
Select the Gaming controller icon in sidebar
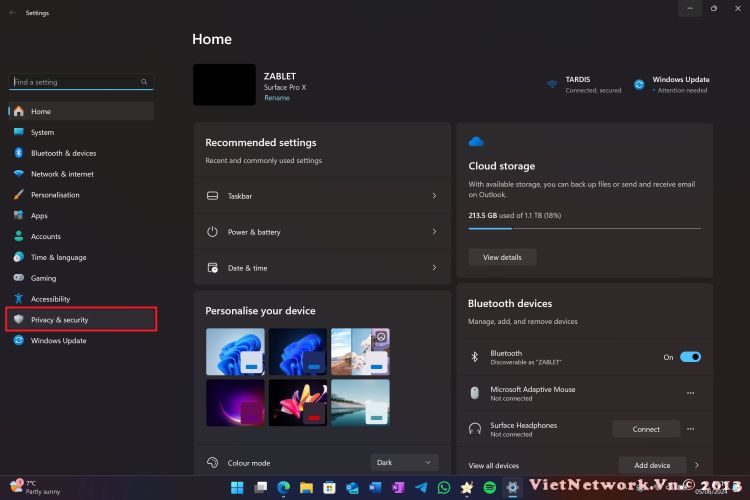click(18, 278)
